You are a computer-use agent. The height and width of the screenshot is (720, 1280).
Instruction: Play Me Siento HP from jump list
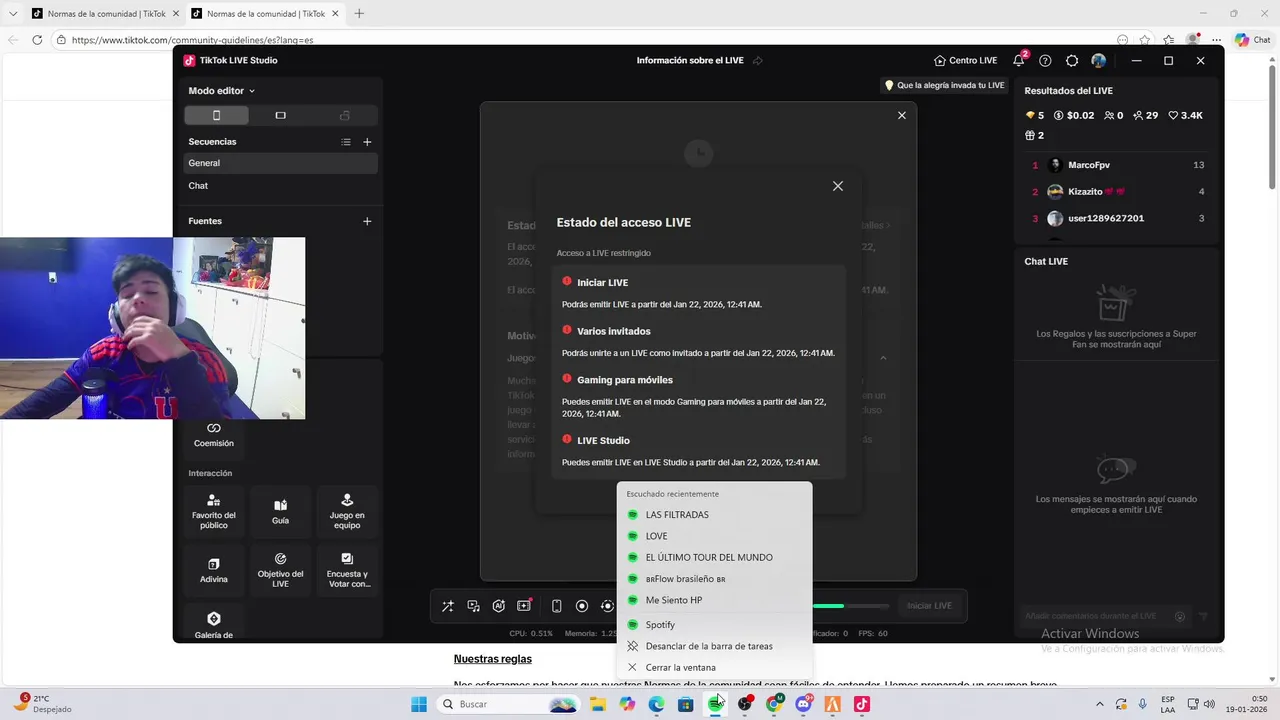(x=714, y=600)
